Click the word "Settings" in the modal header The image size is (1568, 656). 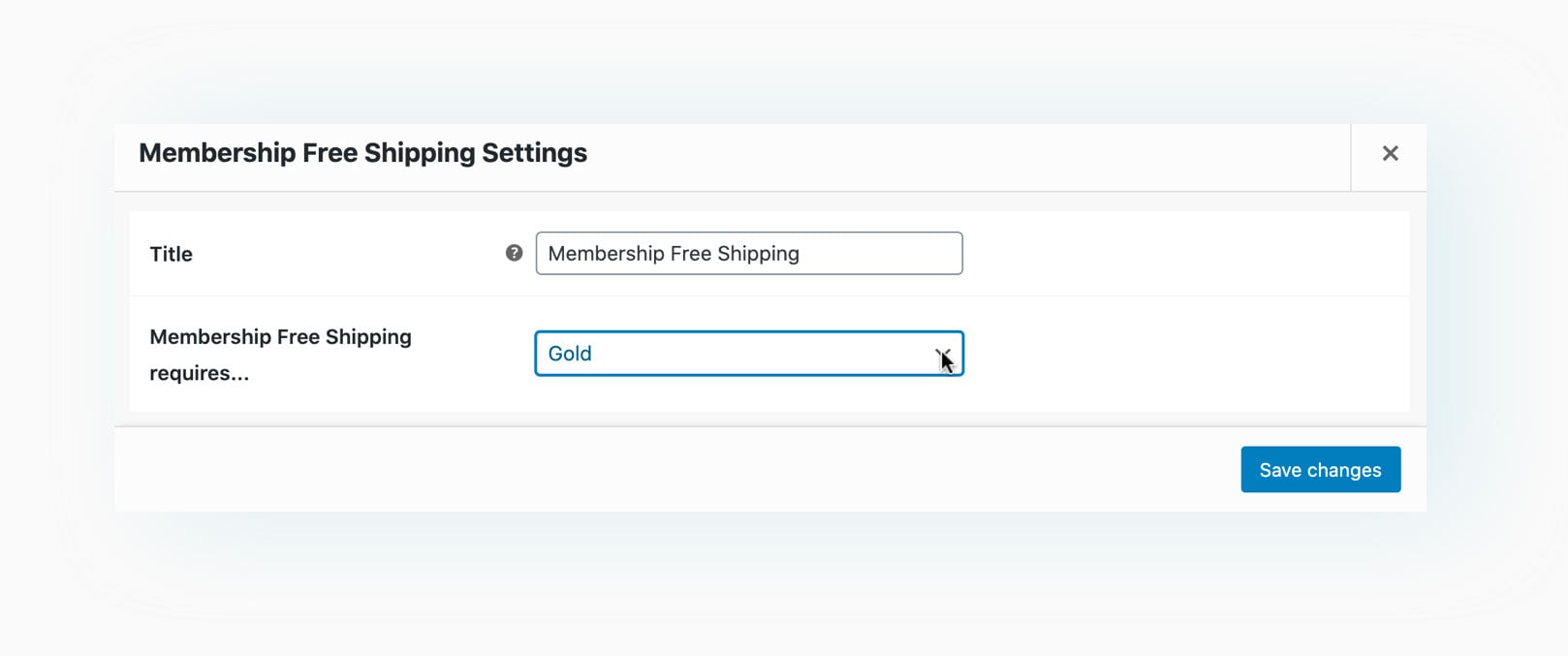coord(534,153)
